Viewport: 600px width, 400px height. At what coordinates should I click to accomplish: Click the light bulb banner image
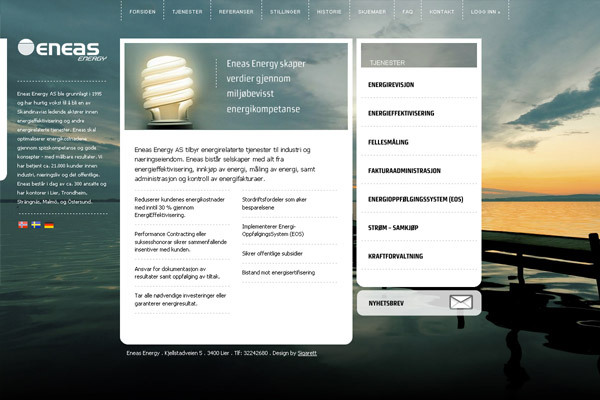167,91
